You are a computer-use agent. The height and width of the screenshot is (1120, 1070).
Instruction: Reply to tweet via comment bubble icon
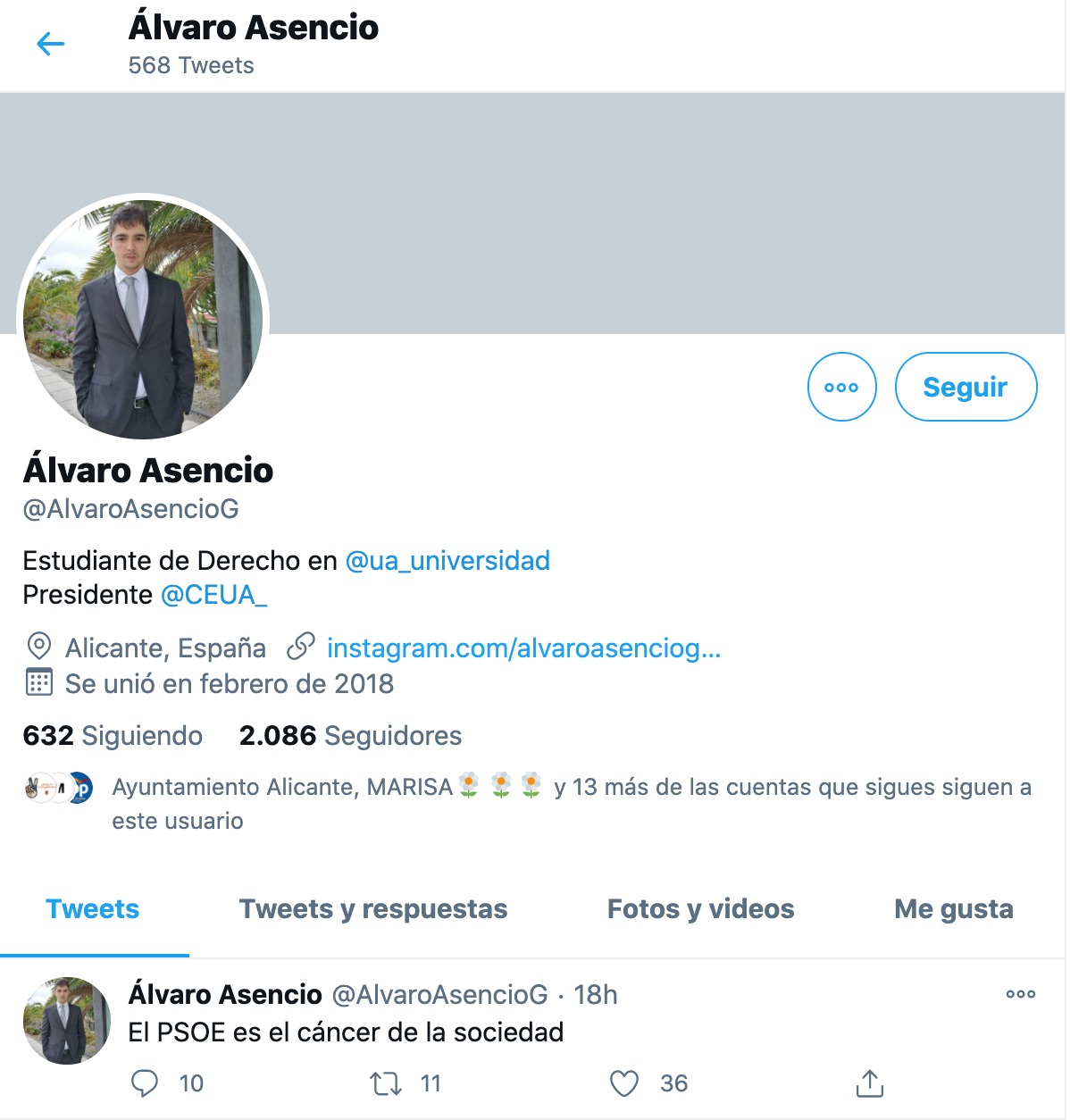(145, 1083)
